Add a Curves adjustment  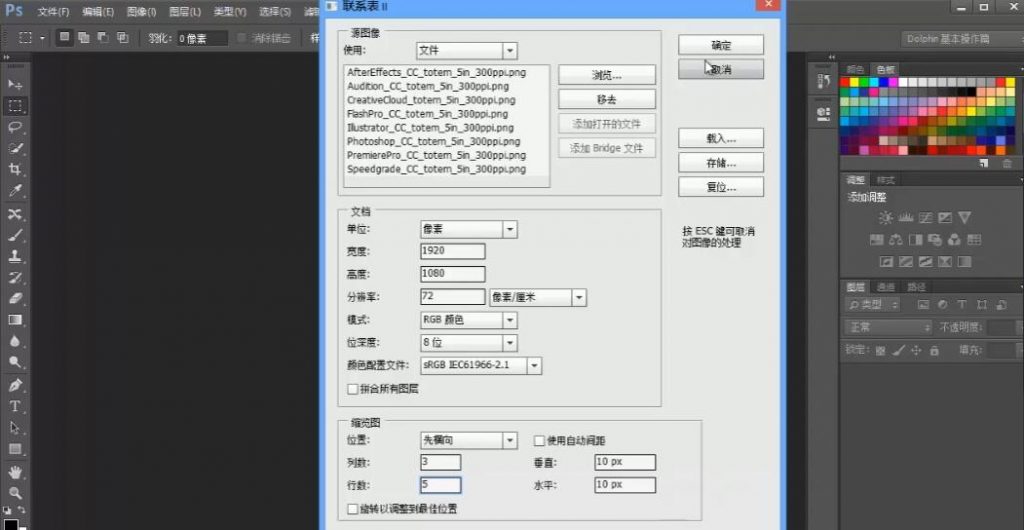925,218
